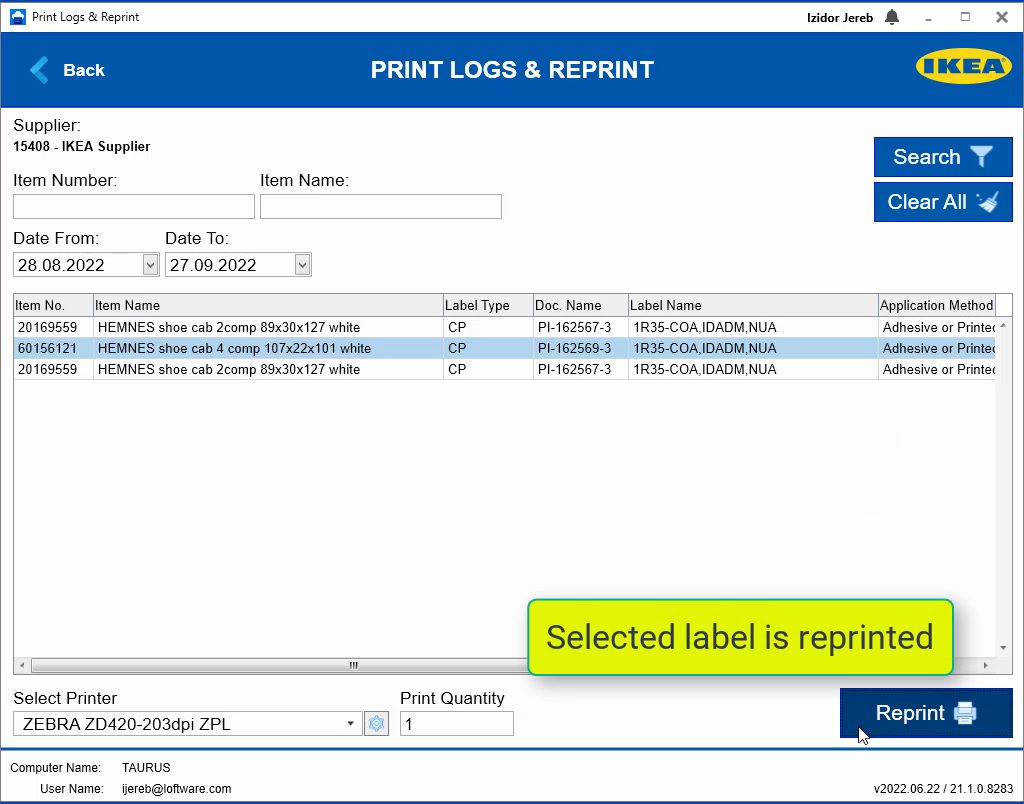Focus the Item Number input field
1024x804 pixels.
click(x=134, y=206)
